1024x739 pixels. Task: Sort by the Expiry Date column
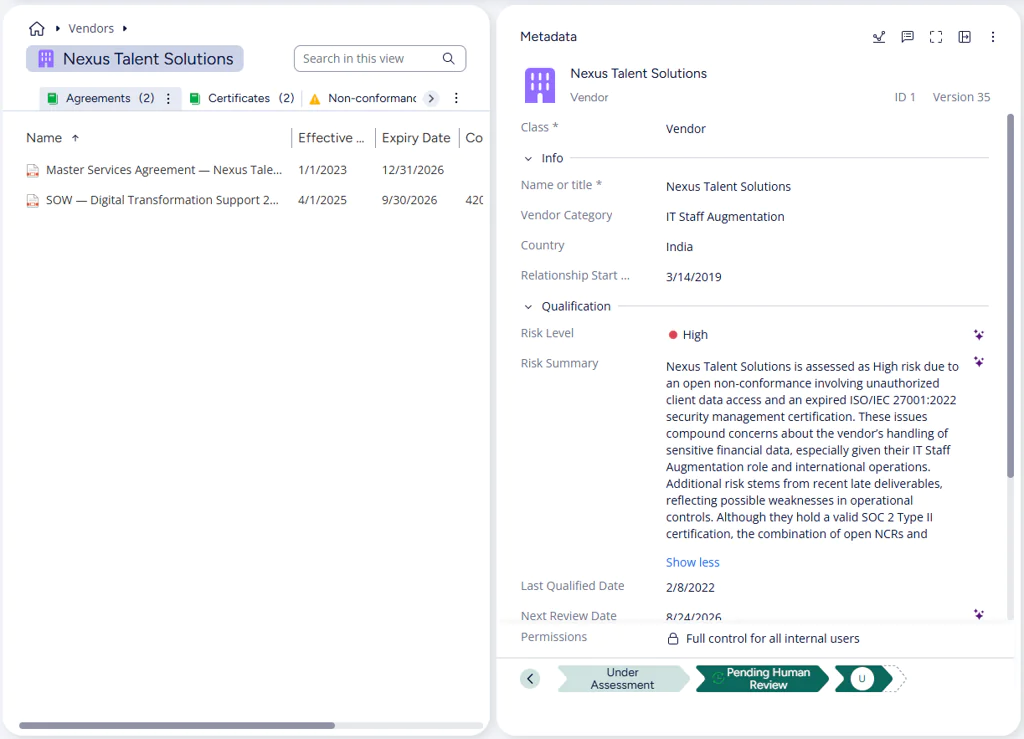tap(416, 138)
